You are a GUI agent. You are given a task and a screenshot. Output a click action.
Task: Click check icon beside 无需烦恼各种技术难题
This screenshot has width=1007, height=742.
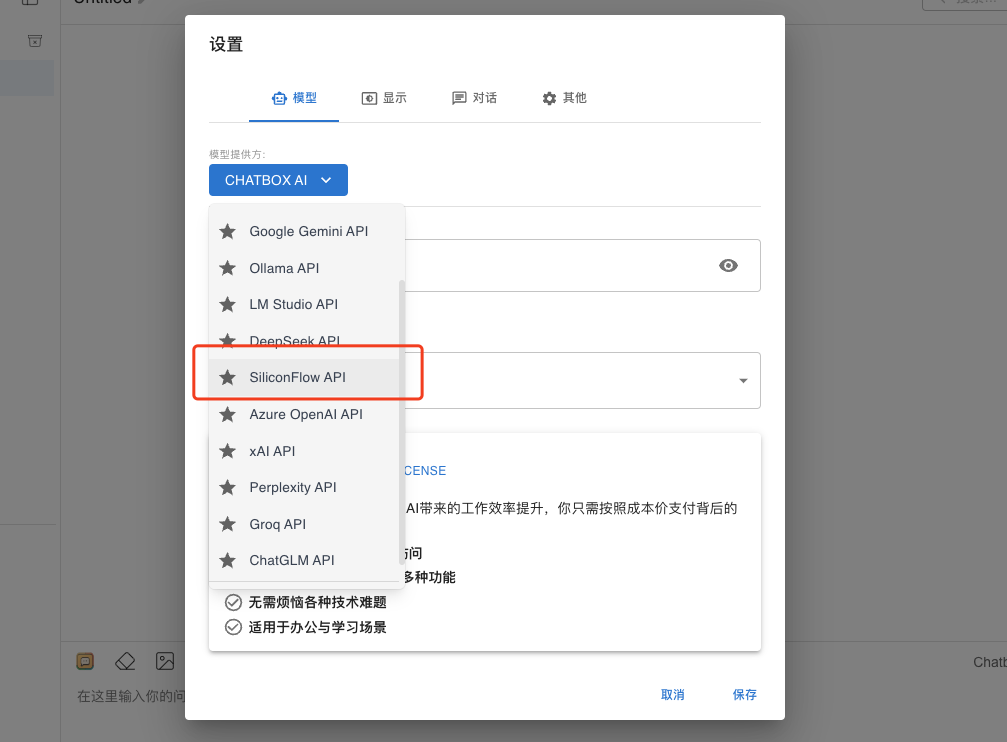point(233,602)
